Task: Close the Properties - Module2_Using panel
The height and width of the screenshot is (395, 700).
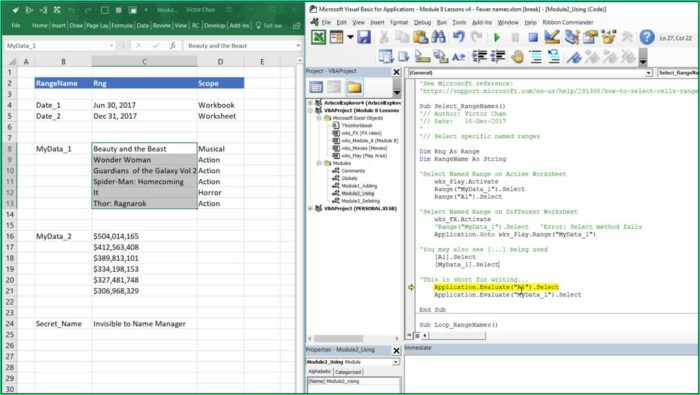Action: 396,351
